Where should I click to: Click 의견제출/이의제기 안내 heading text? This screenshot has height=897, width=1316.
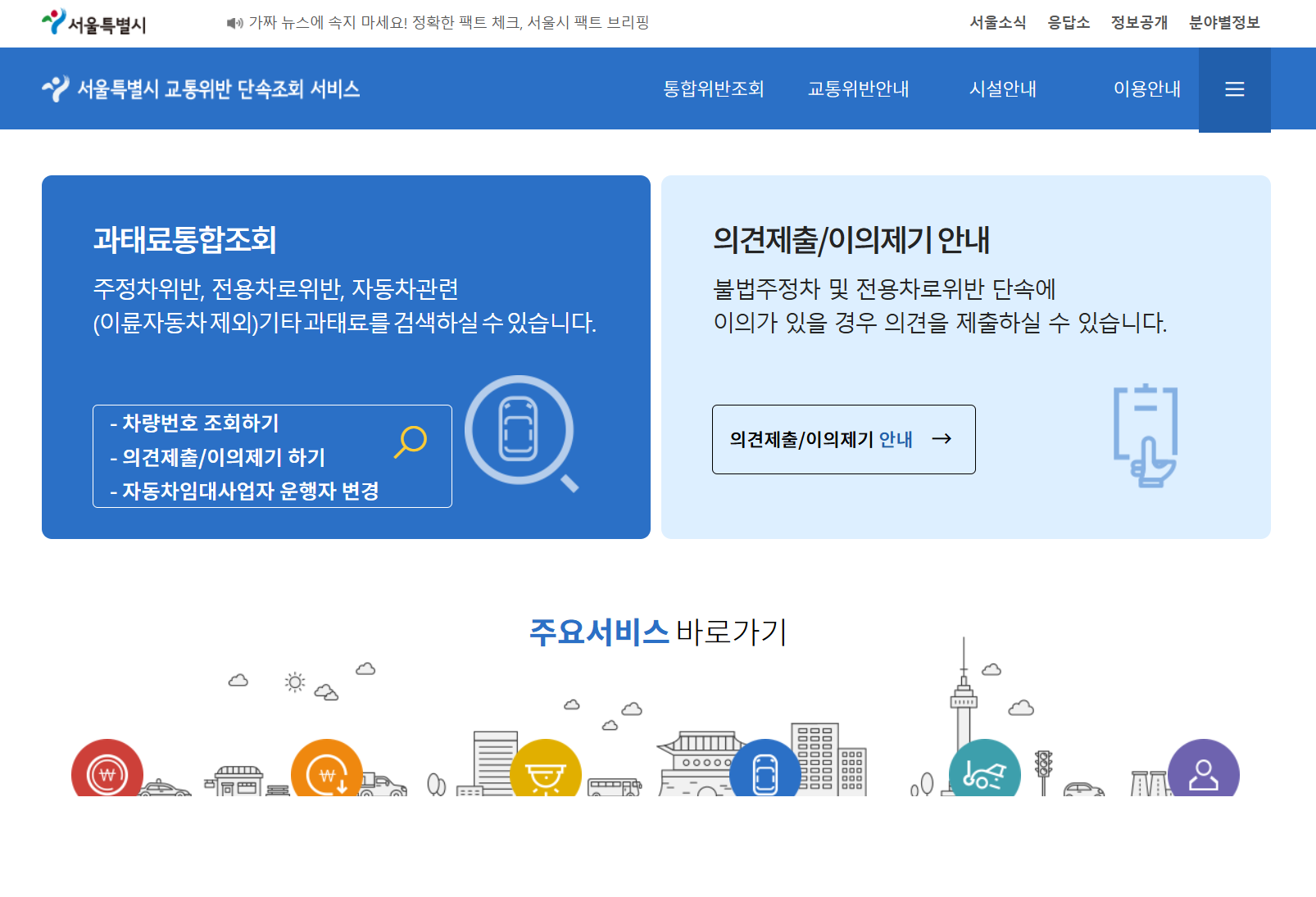(851, 239)
